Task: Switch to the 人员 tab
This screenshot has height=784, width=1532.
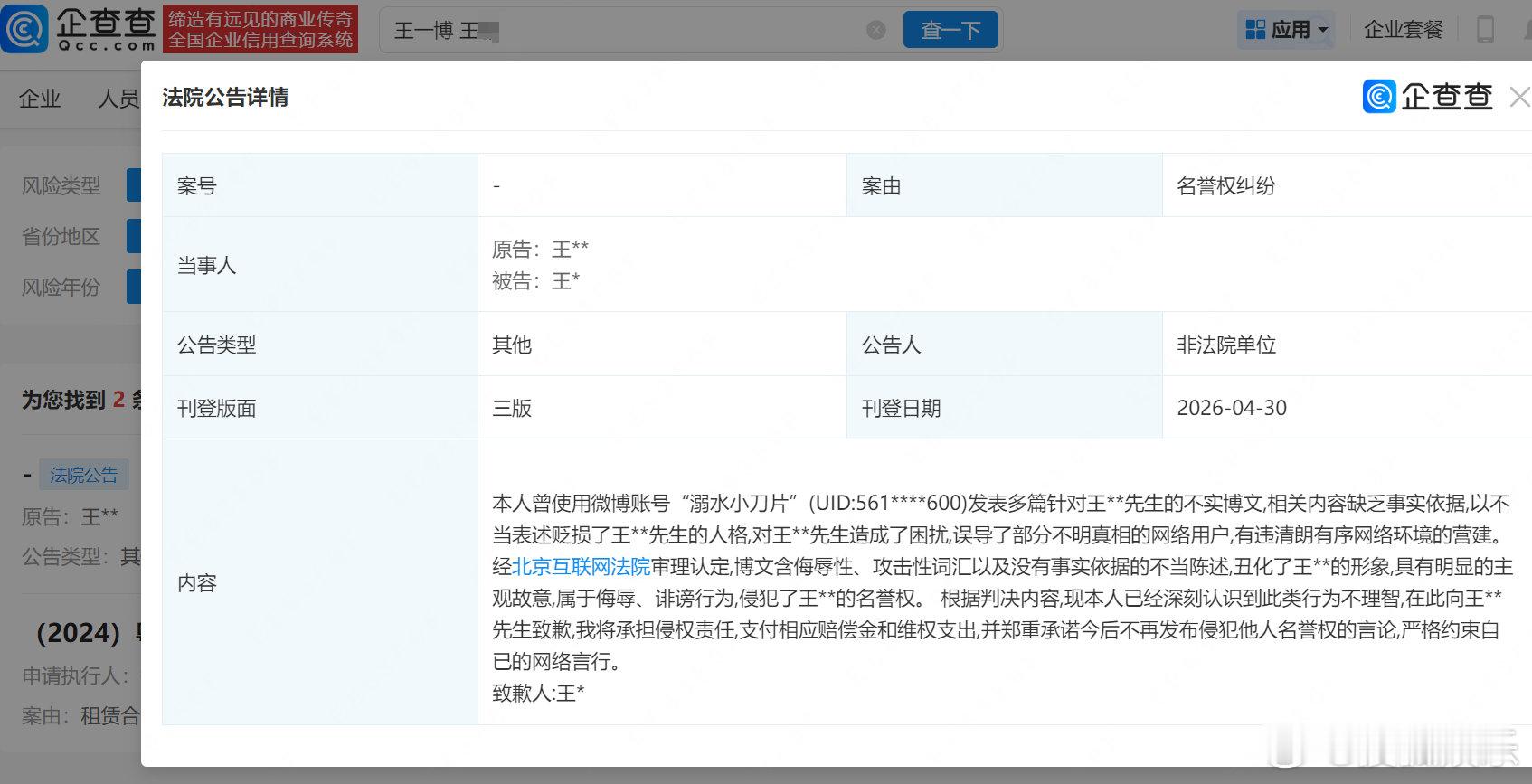Action: pos(118,99)
